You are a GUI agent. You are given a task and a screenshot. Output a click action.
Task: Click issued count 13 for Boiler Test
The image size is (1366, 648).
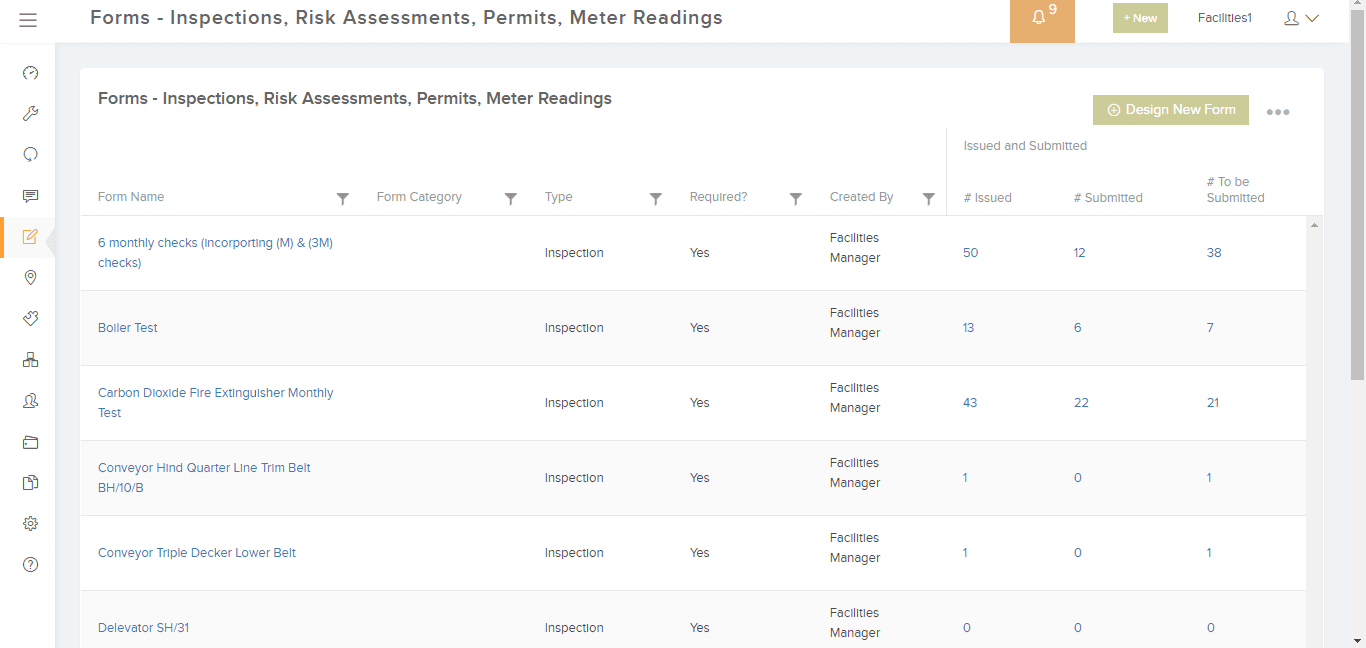click(x=968, y=328)
